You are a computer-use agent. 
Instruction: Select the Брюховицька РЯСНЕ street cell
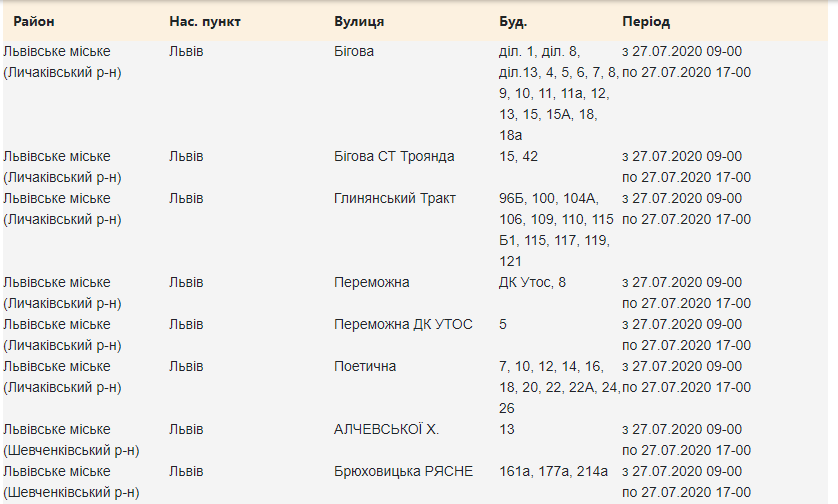404,471
